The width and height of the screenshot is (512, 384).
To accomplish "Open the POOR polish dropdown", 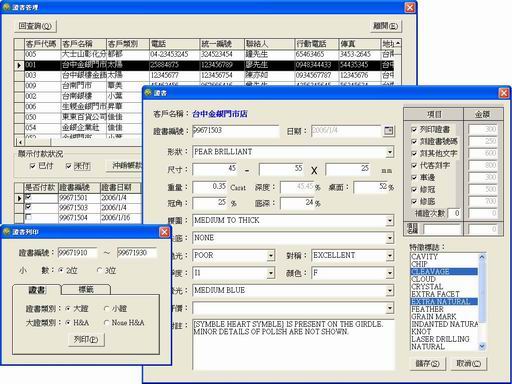I will click(x=271, y=256).
